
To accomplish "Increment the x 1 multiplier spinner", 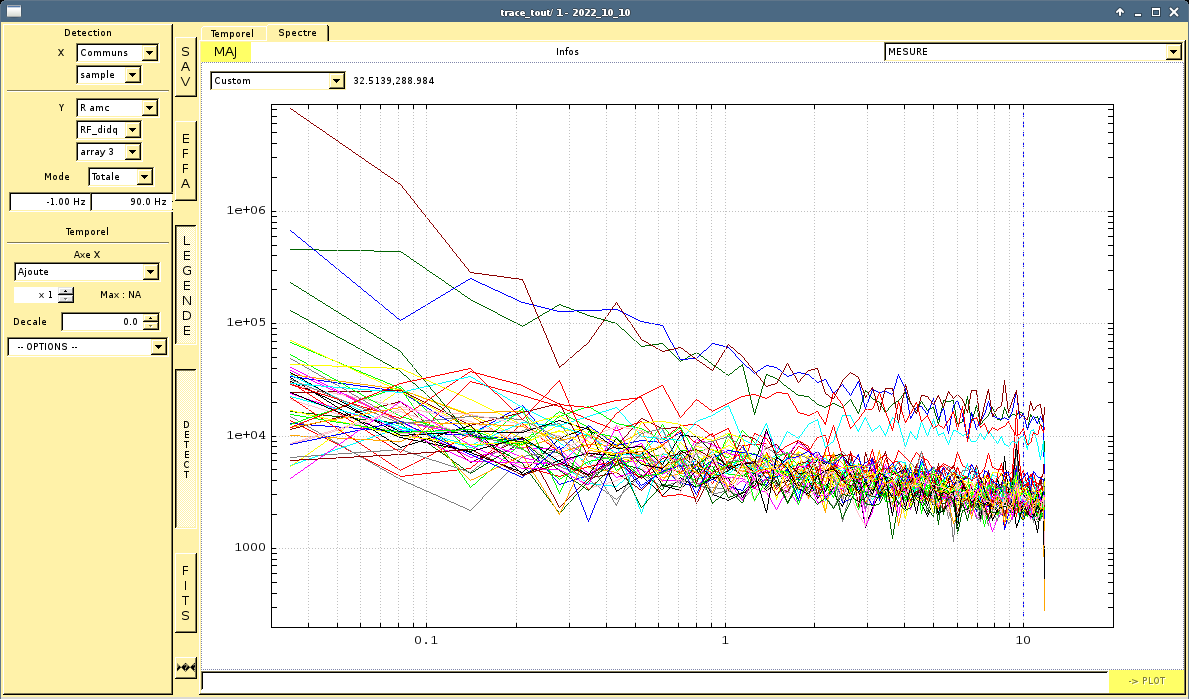I will tap(66, 291).
